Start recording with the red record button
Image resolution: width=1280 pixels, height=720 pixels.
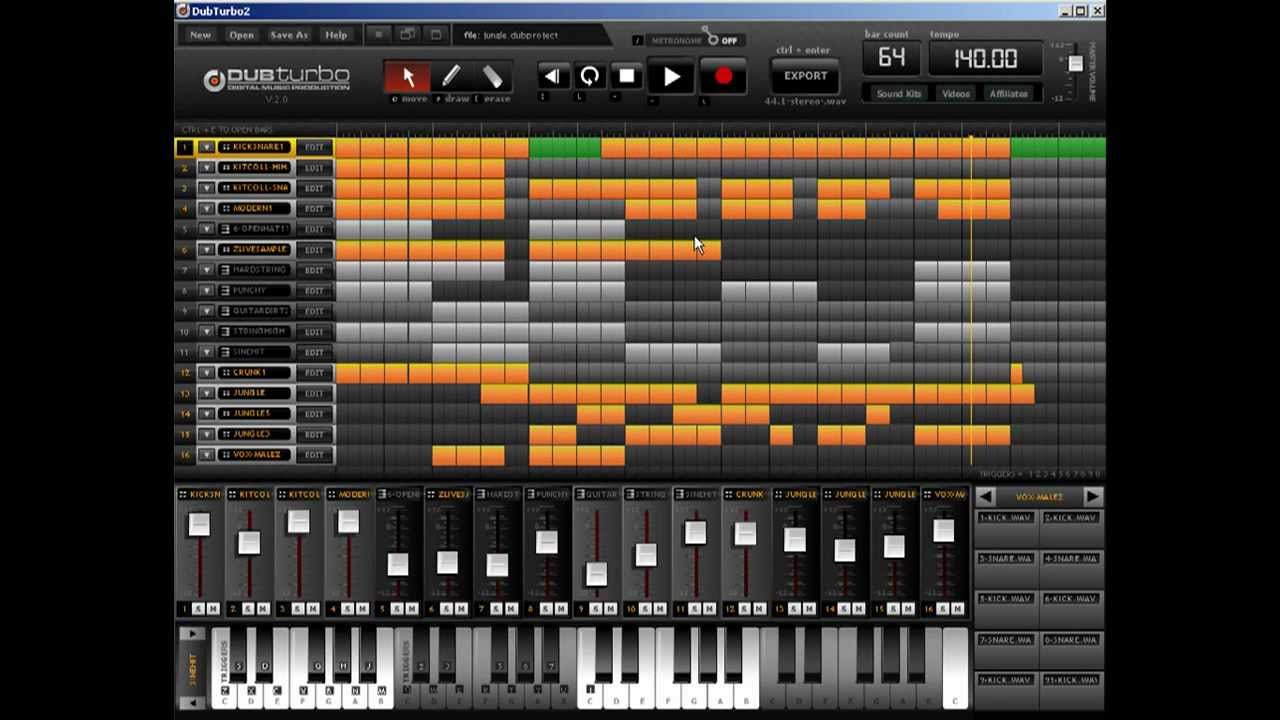[723, 76]
